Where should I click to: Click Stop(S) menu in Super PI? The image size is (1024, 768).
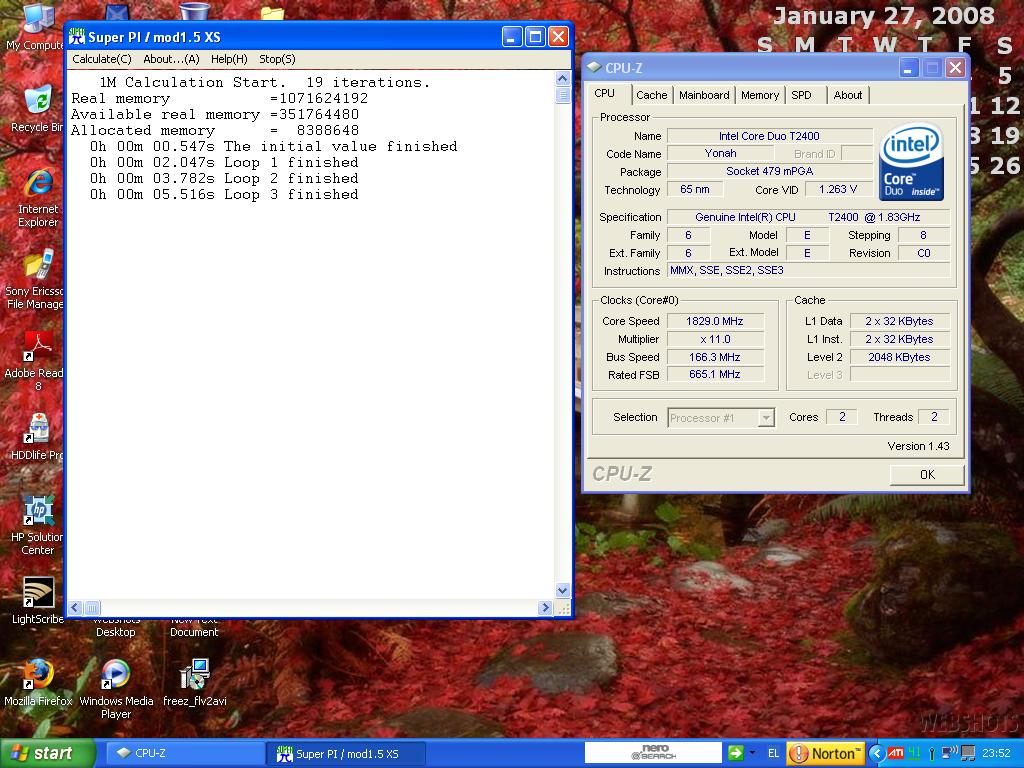[277, 59]
